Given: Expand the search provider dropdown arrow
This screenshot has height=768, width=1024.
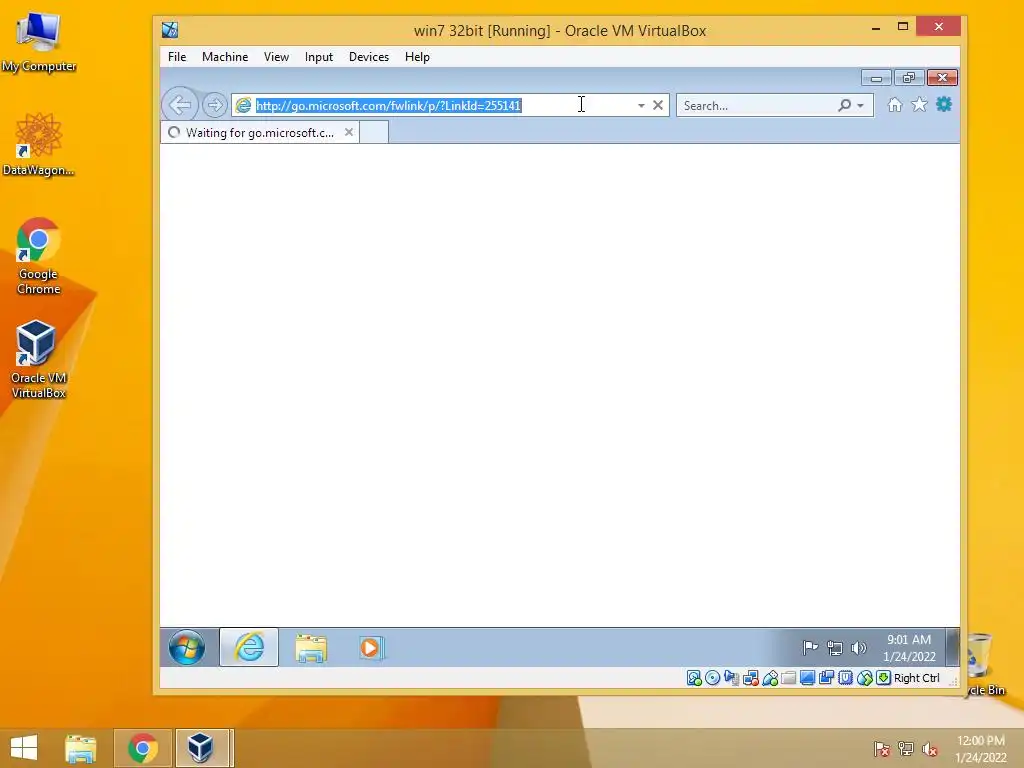Looking at the screenshot, I should click(x=861, y=105).
